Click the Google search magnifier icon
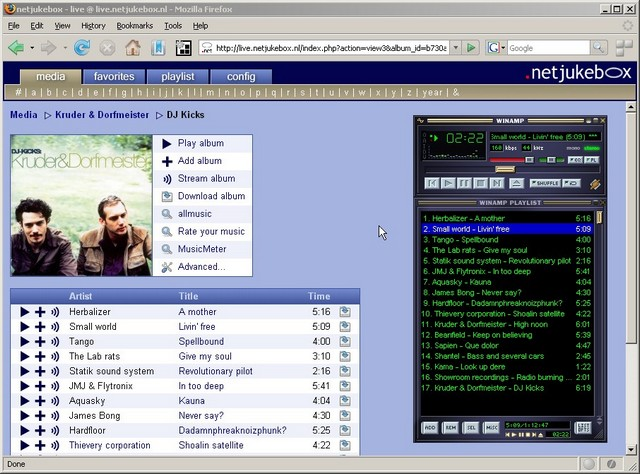 pos(598,48)
